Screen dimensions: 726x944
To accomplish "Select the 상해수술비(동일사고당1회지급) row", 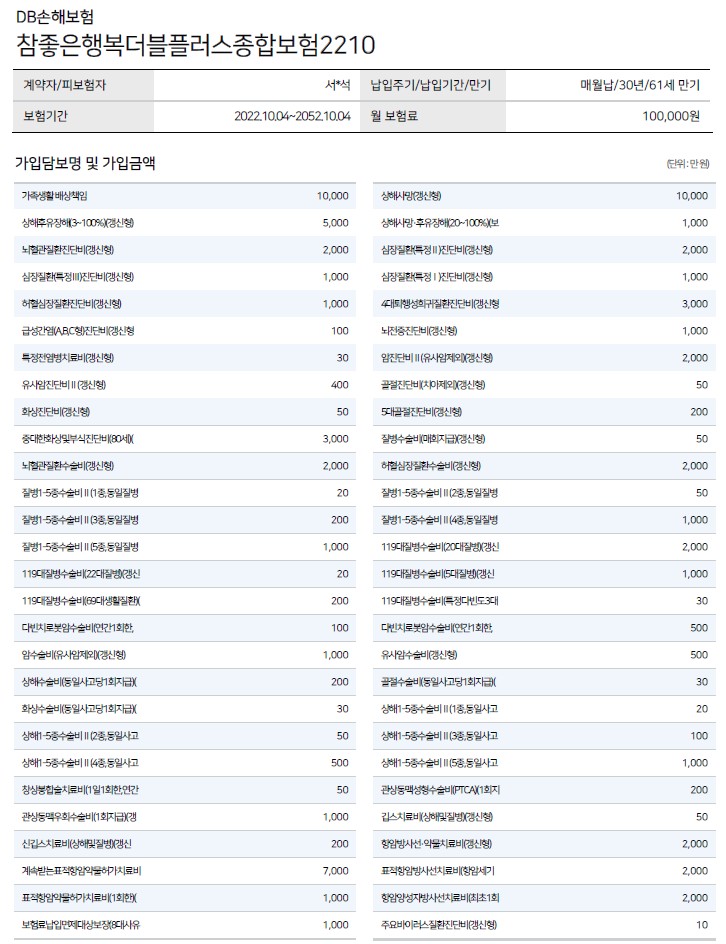I will pyautogui.click(x=185, y=682).
